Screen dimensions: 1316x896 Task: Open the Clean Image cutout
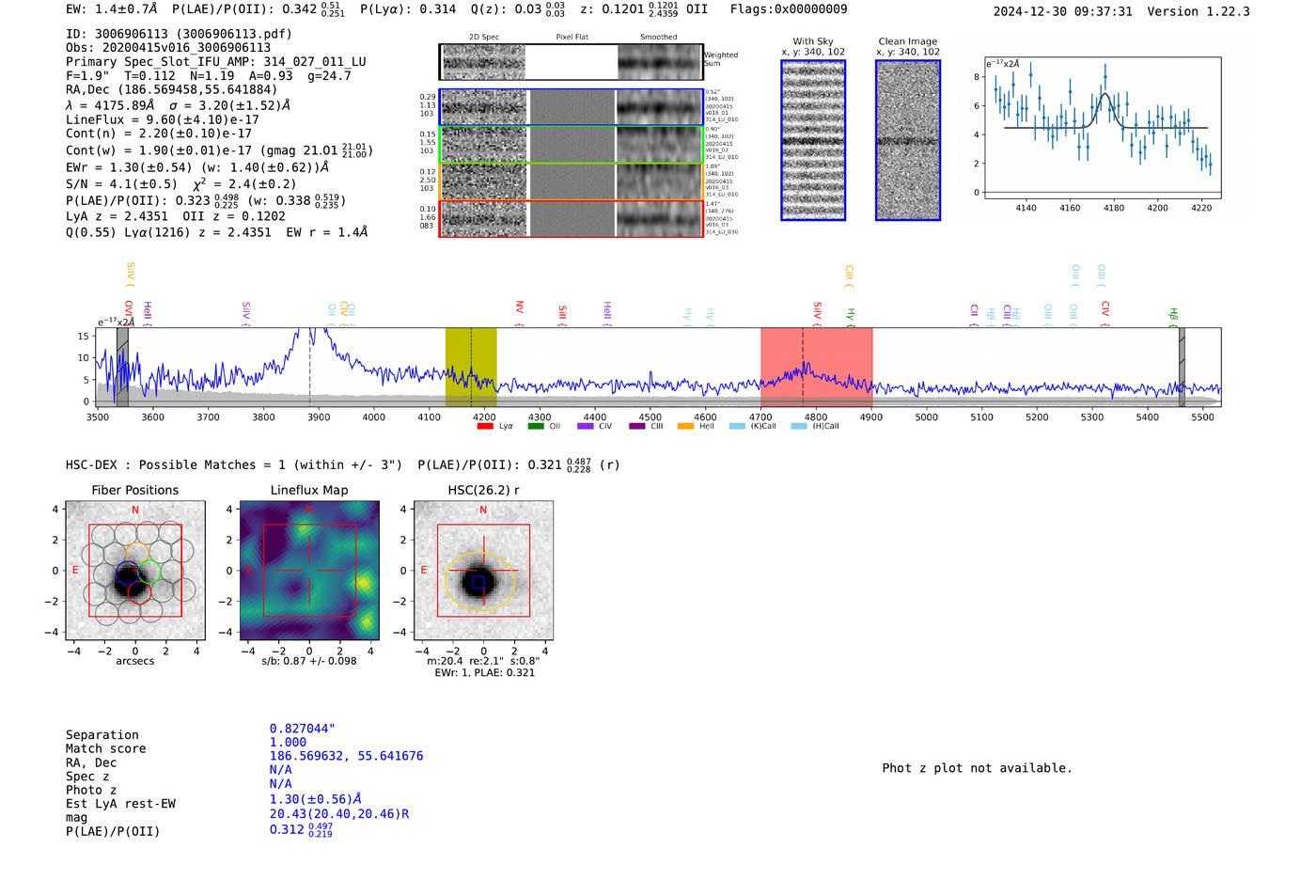pos(908,140)
